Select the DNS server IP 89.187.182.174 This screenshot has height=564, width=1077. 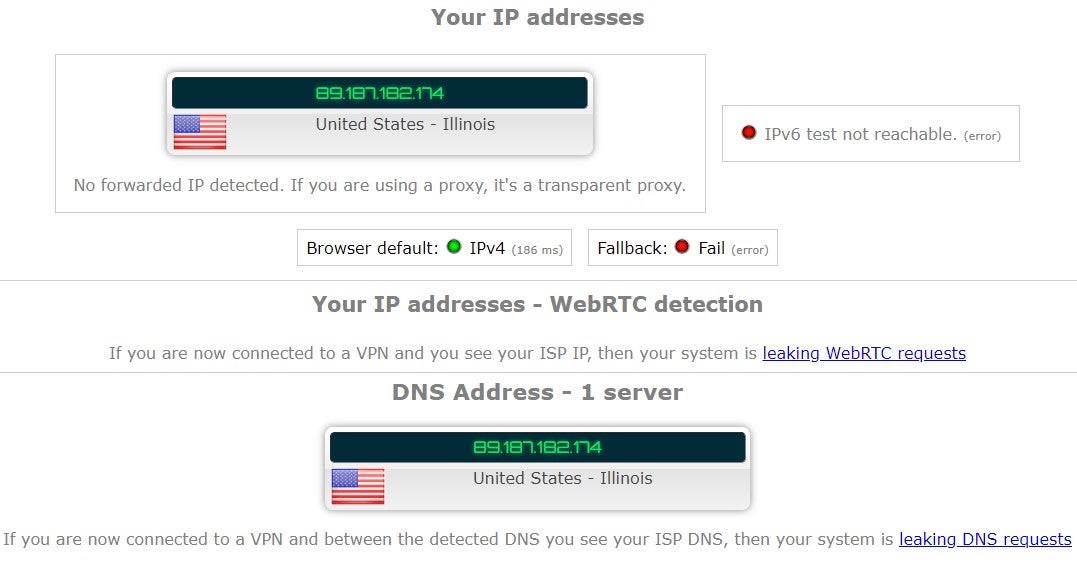538,447
